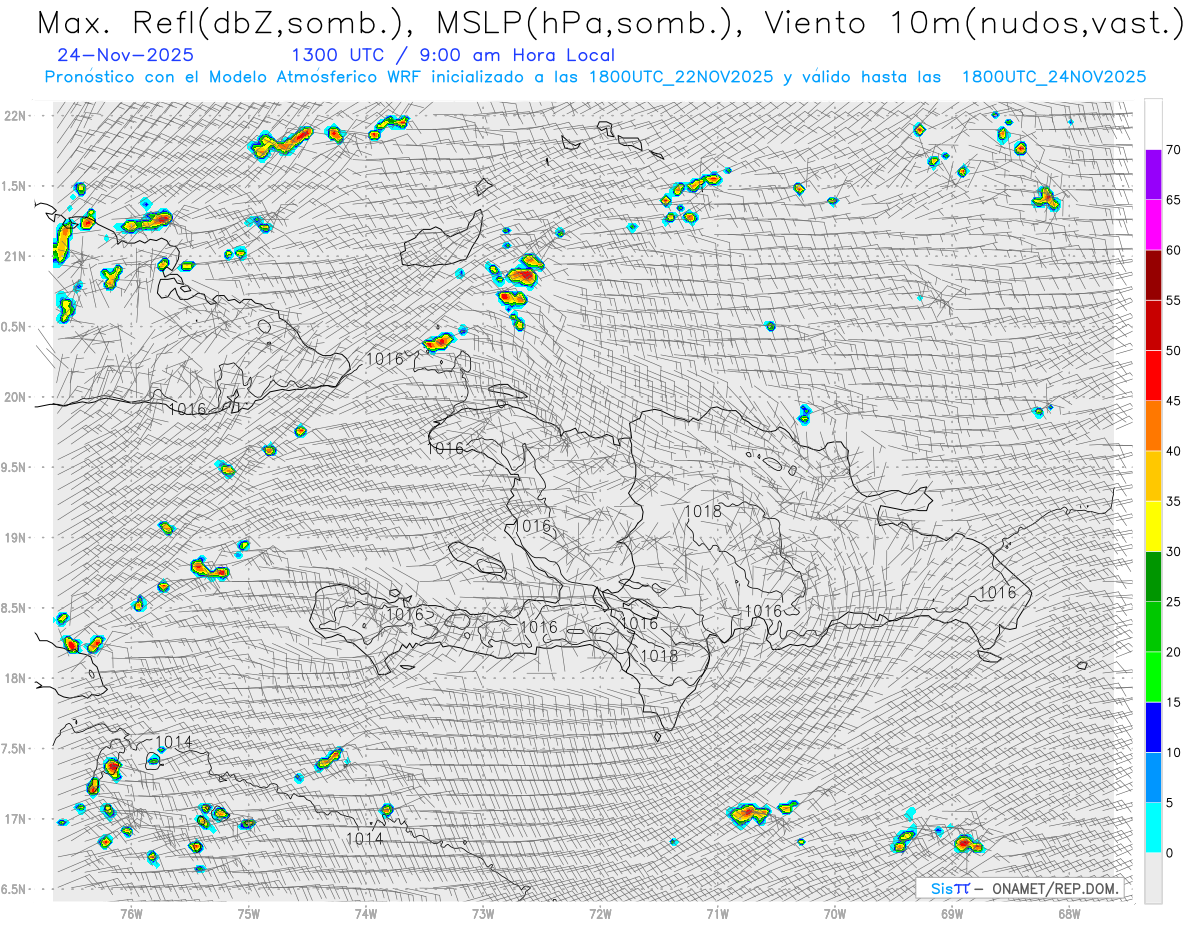Screen dimensions: 1200x927
Task: Click the '68W' longitude axis label
Action: coord(1069,913)
